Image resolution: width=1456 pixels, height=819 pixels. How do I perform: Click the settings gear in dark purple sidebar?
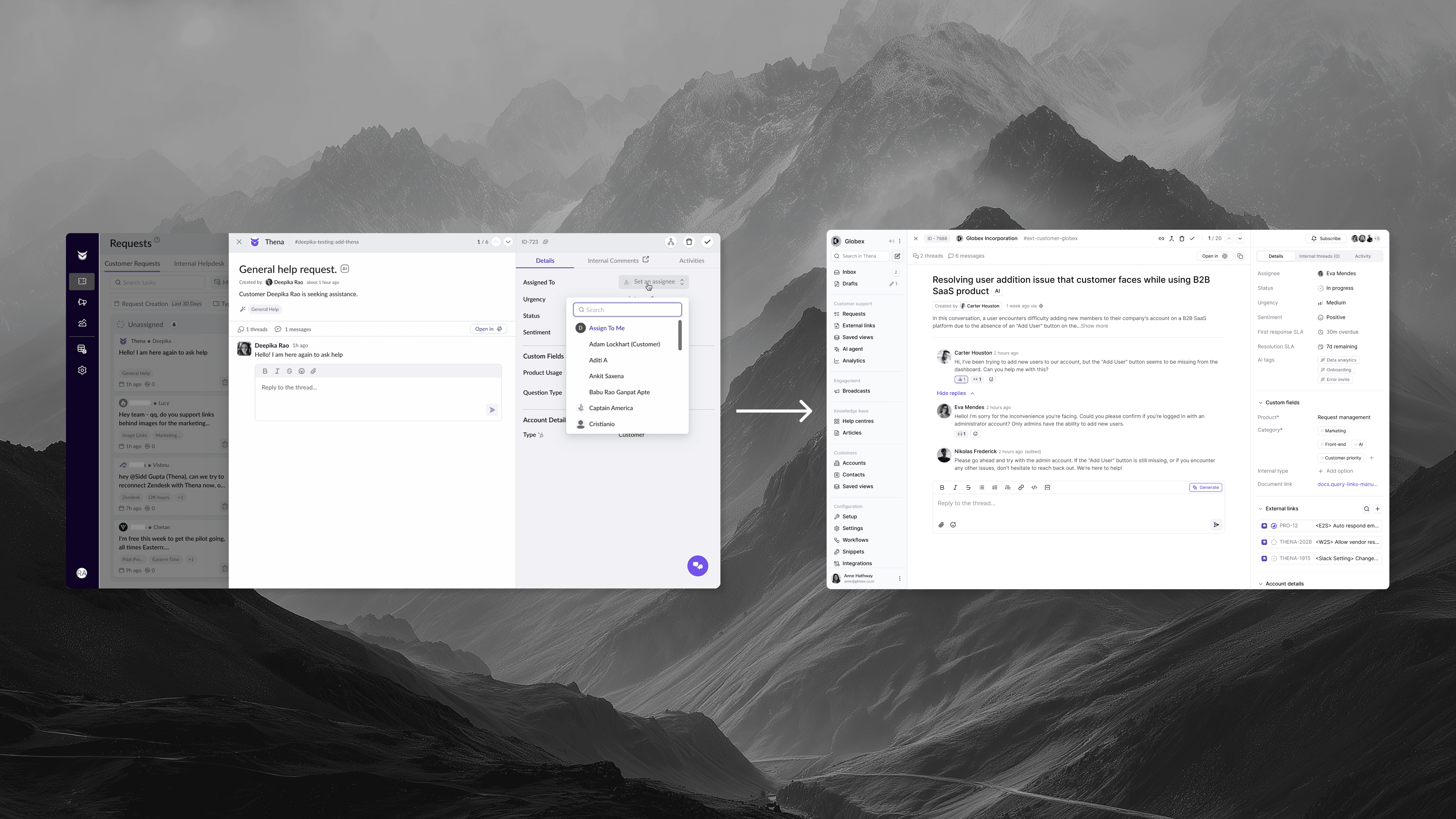(x=82, y=370)
